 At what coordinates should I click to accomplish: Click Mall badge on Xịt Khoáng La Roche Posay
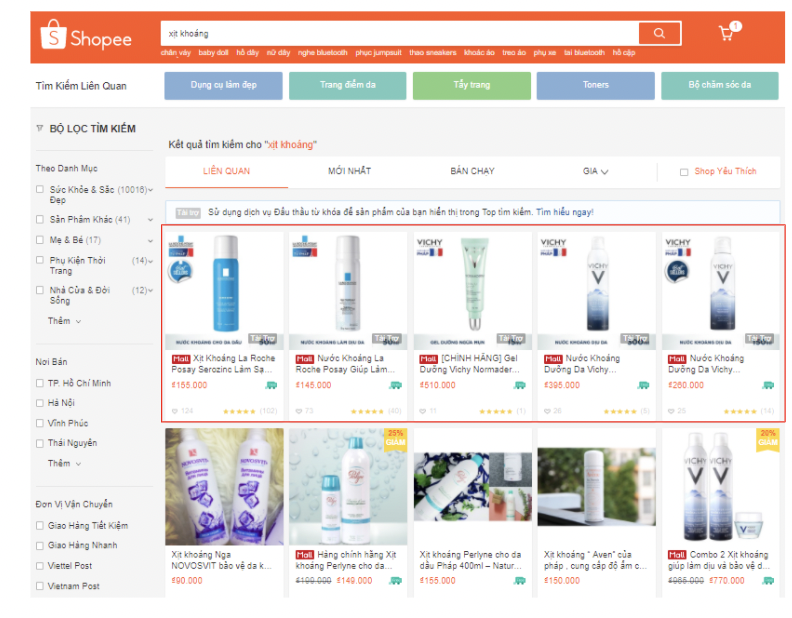tap(181, 359)
